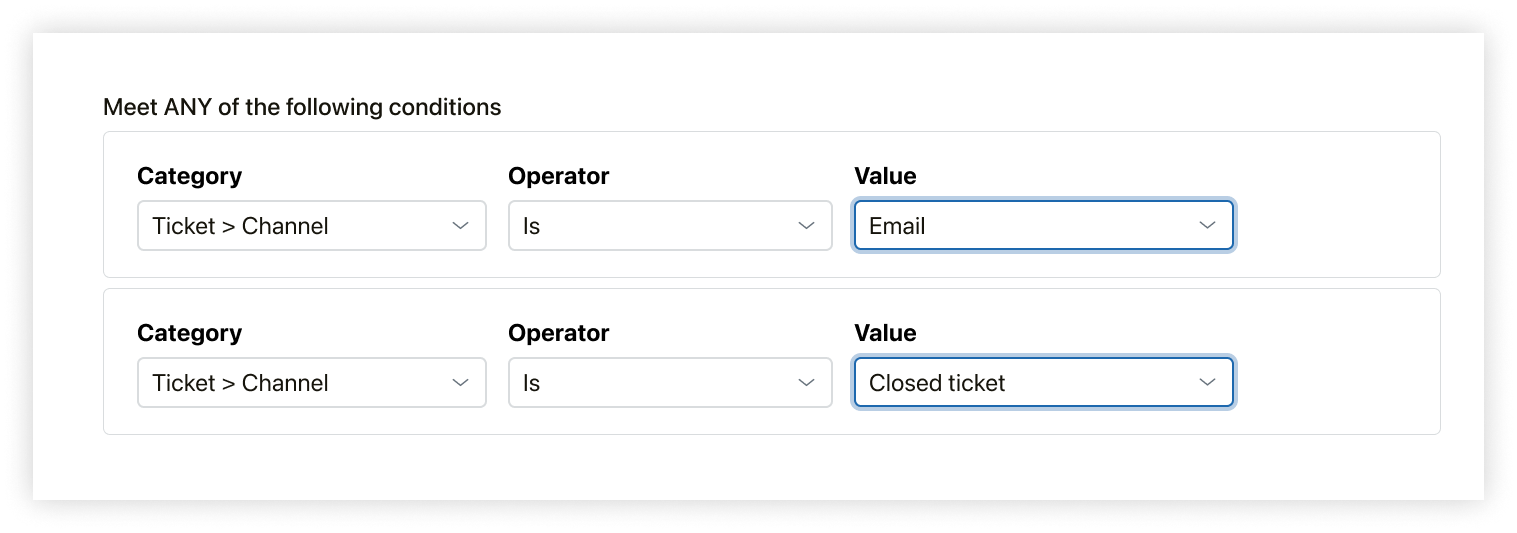Click the chevron arrow in second row's Operator field
This screenshot has height=533, width=1517.
[x=807, y=383]
